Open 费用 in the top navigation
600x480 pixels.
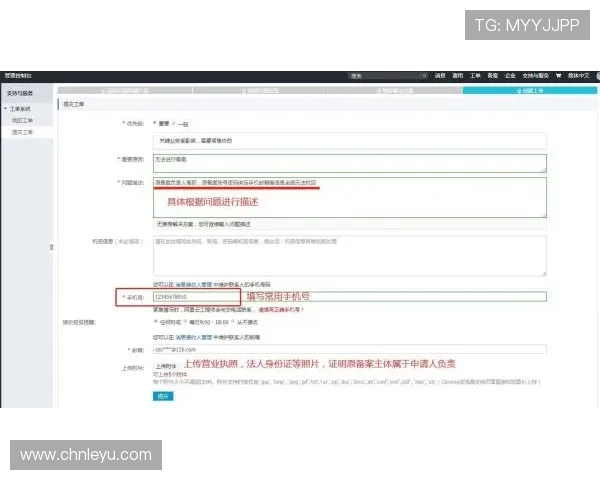point(458,76)
